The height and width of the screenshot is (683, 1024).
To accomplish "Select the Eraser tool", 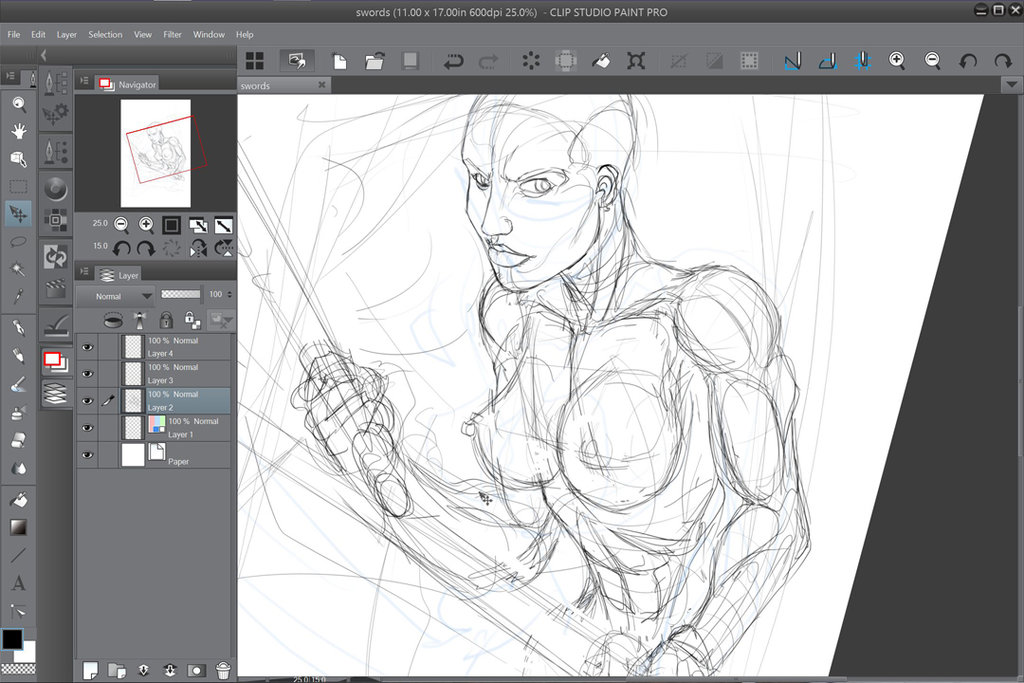I will pos(18,440).
